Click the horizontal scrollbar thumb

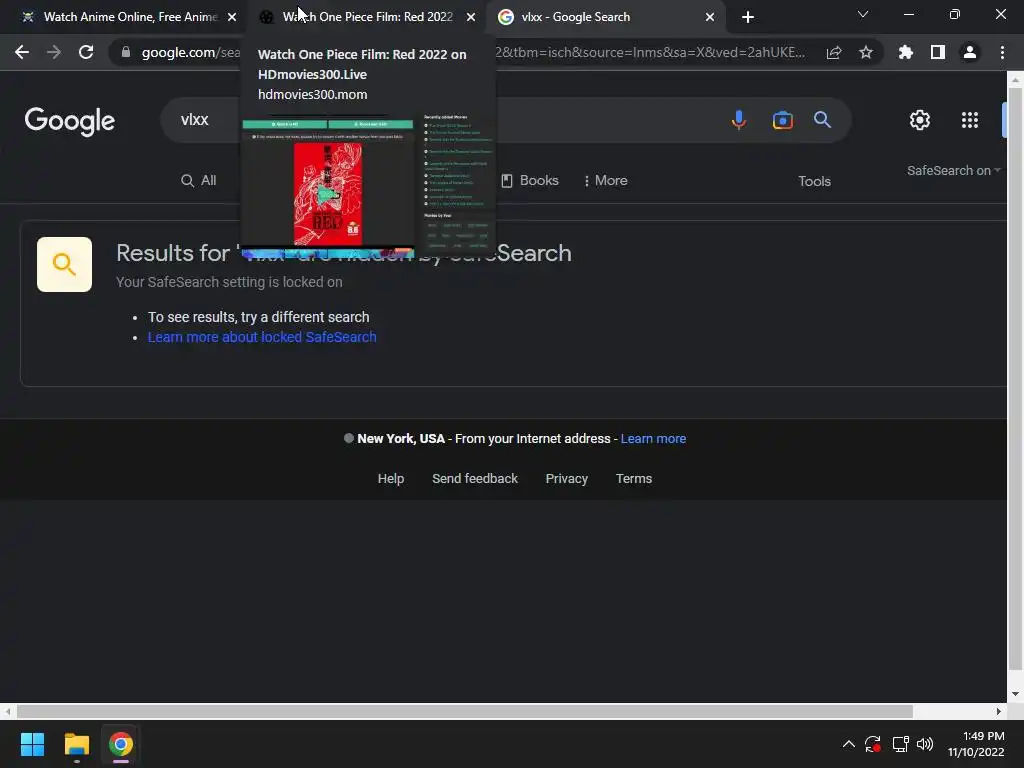click(x=464, y=711)
